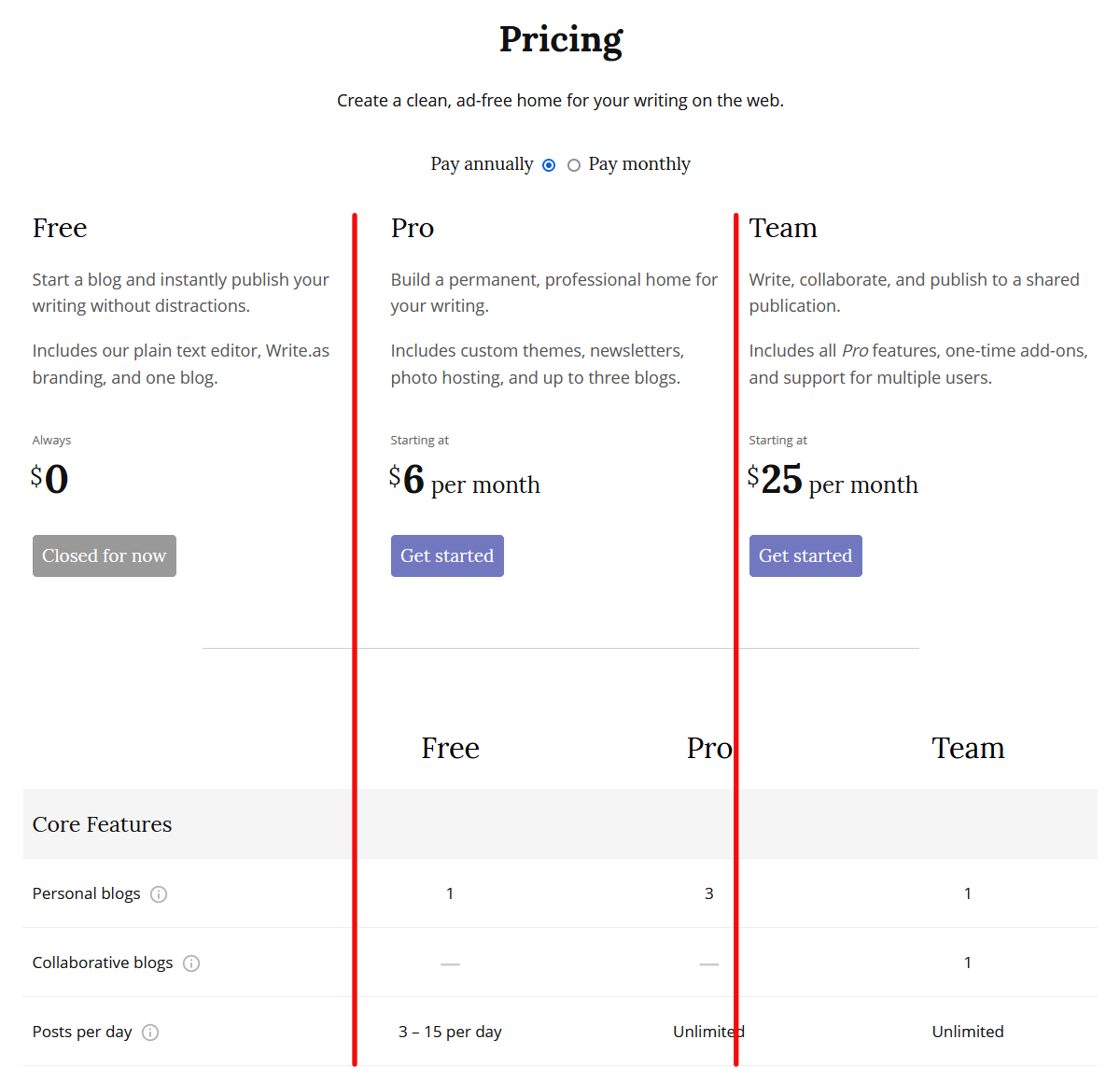Click the Collaborative blogs row label
Viewport: 1120px width, 1068px height.
tap(103, 963)
